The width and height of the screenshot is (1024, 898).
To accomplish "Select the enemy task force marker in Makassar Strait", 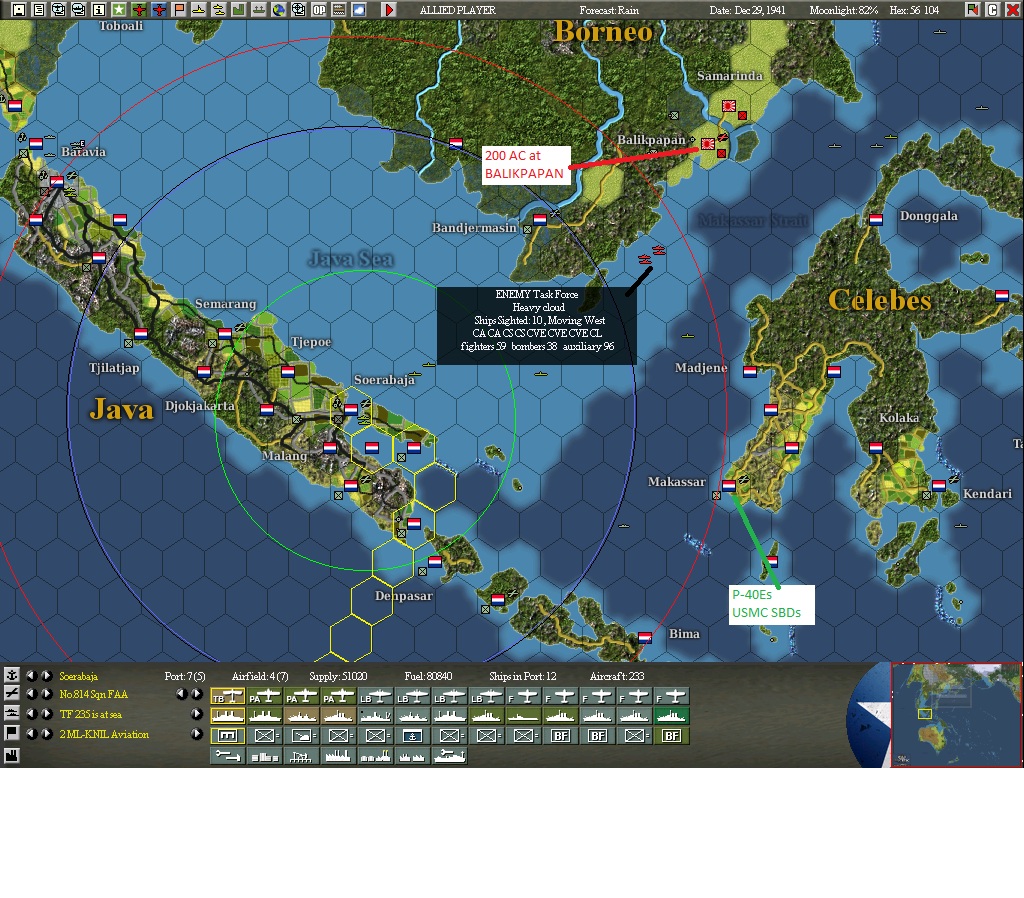I will [645, 259].
